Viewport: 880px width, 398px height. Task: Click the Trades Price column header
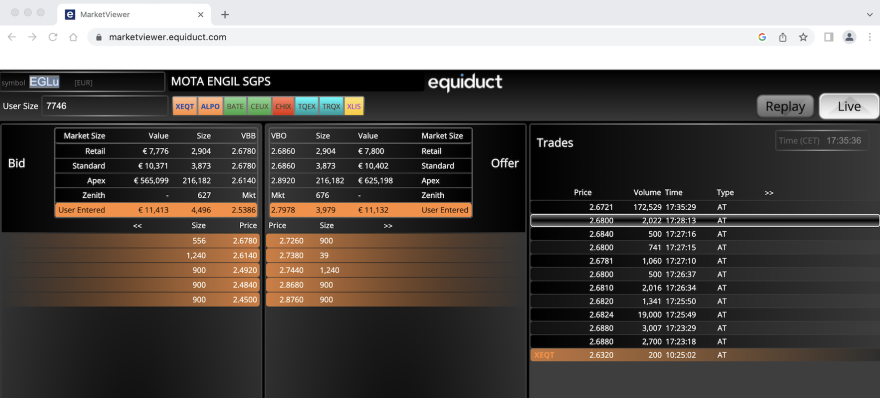(x=583, y=193)
